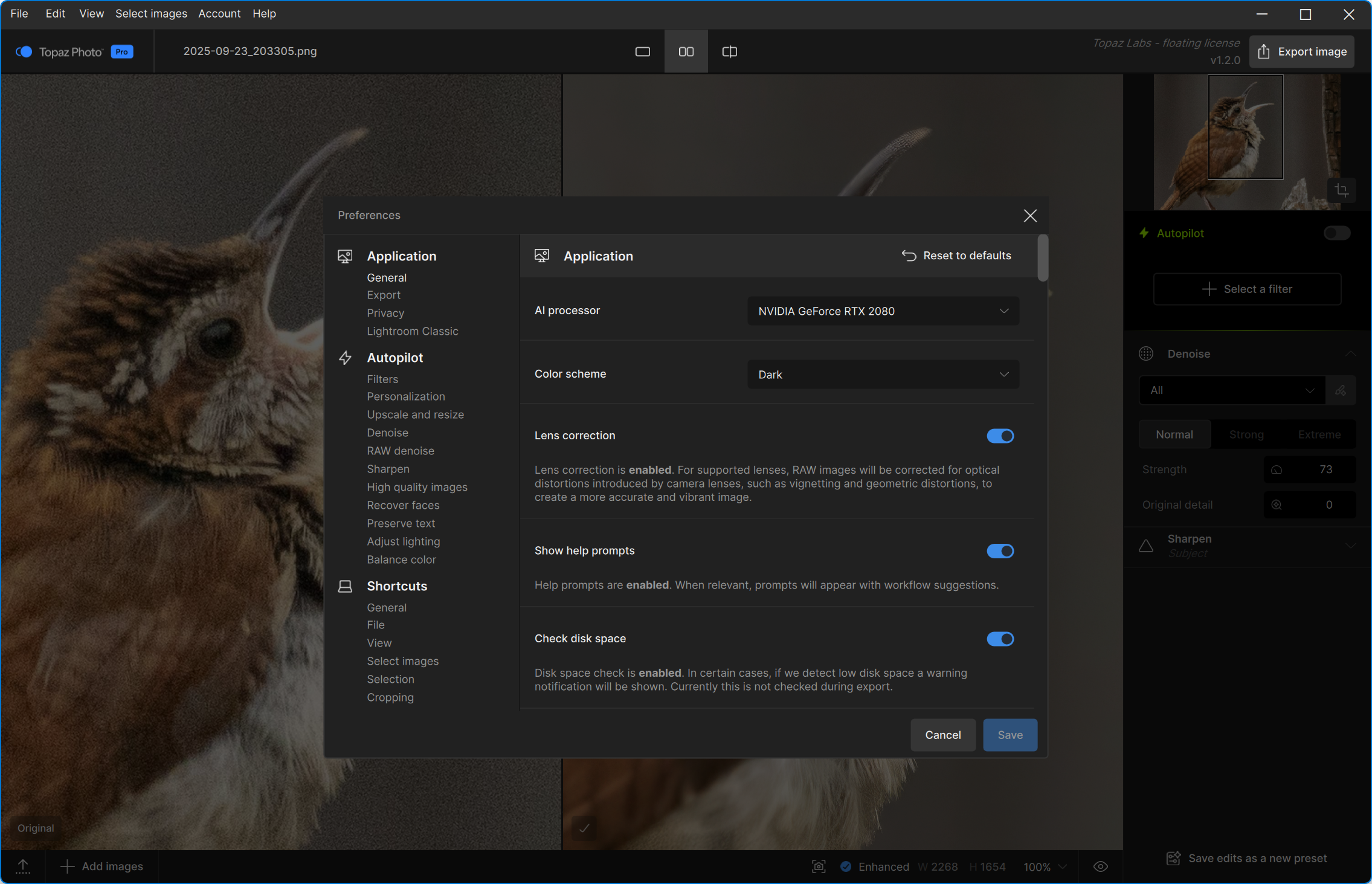Open the AI processor dropdown
This screenshot has height=884, width=1372.
[x=883, y=311]
